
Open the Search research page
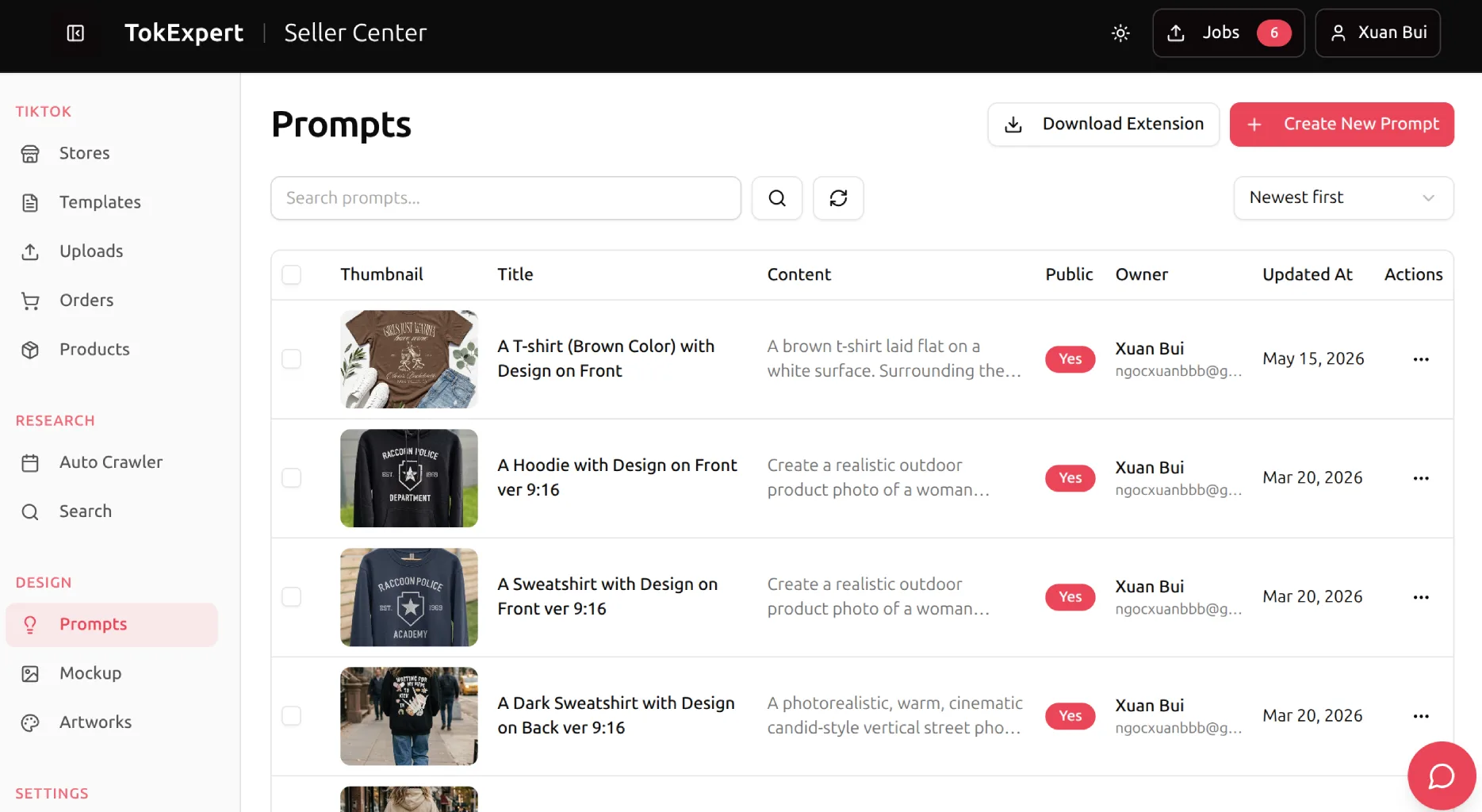(112, 511)
